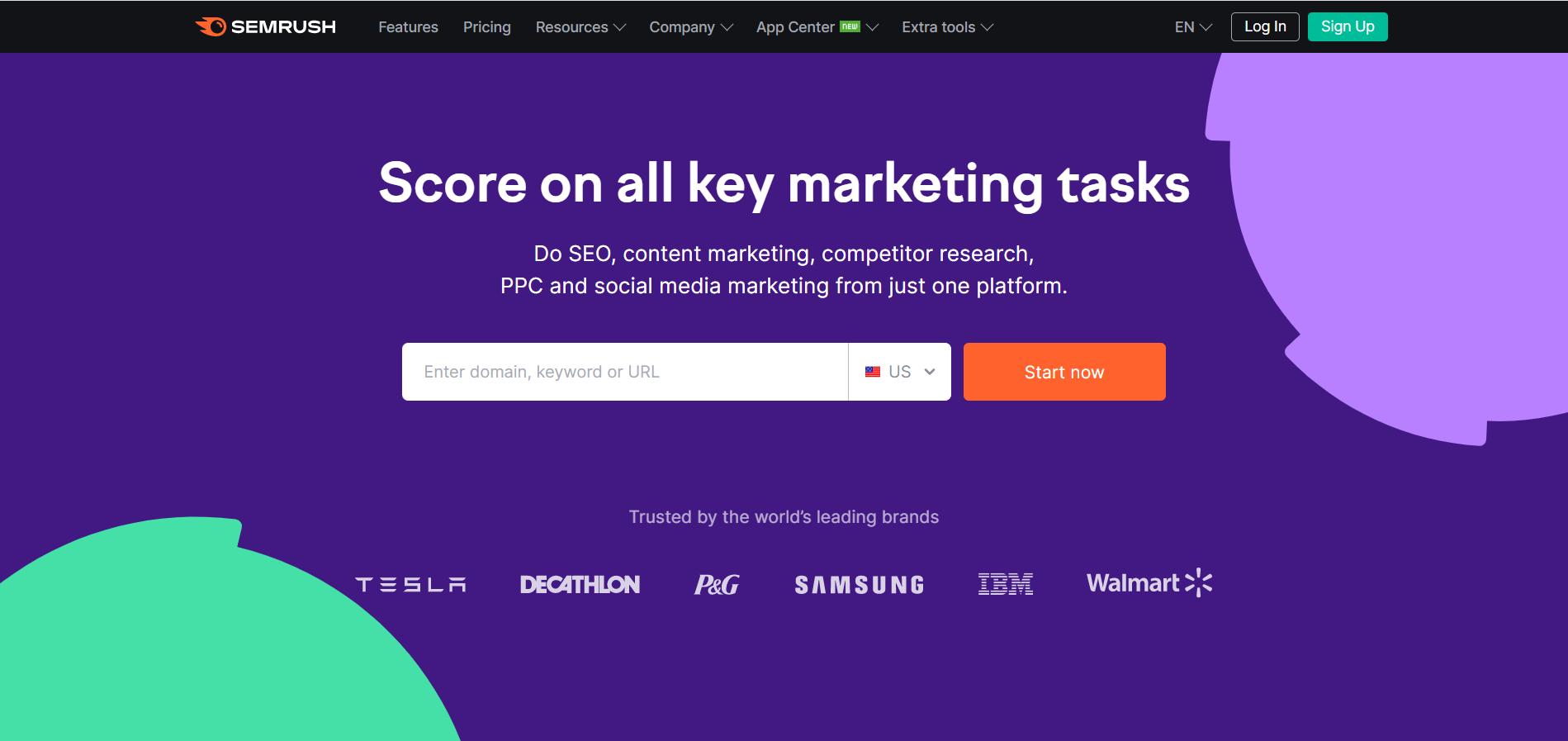Click the US flag icon in search bar
Image resolution: width=1568 pixels, height=741 pixels.
coord(873,372)
